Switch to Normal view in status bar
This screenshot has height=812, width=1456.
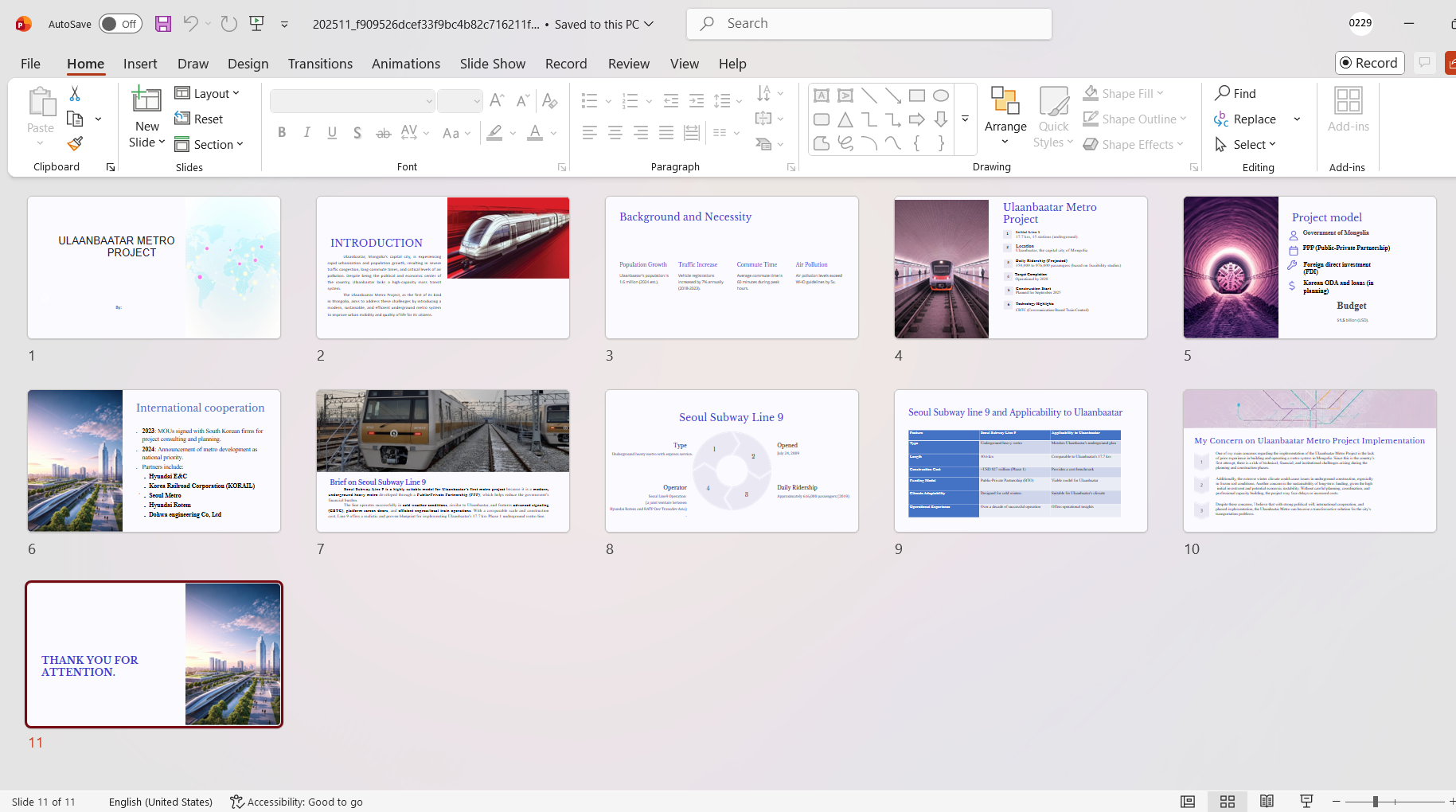click(1188, 802)
